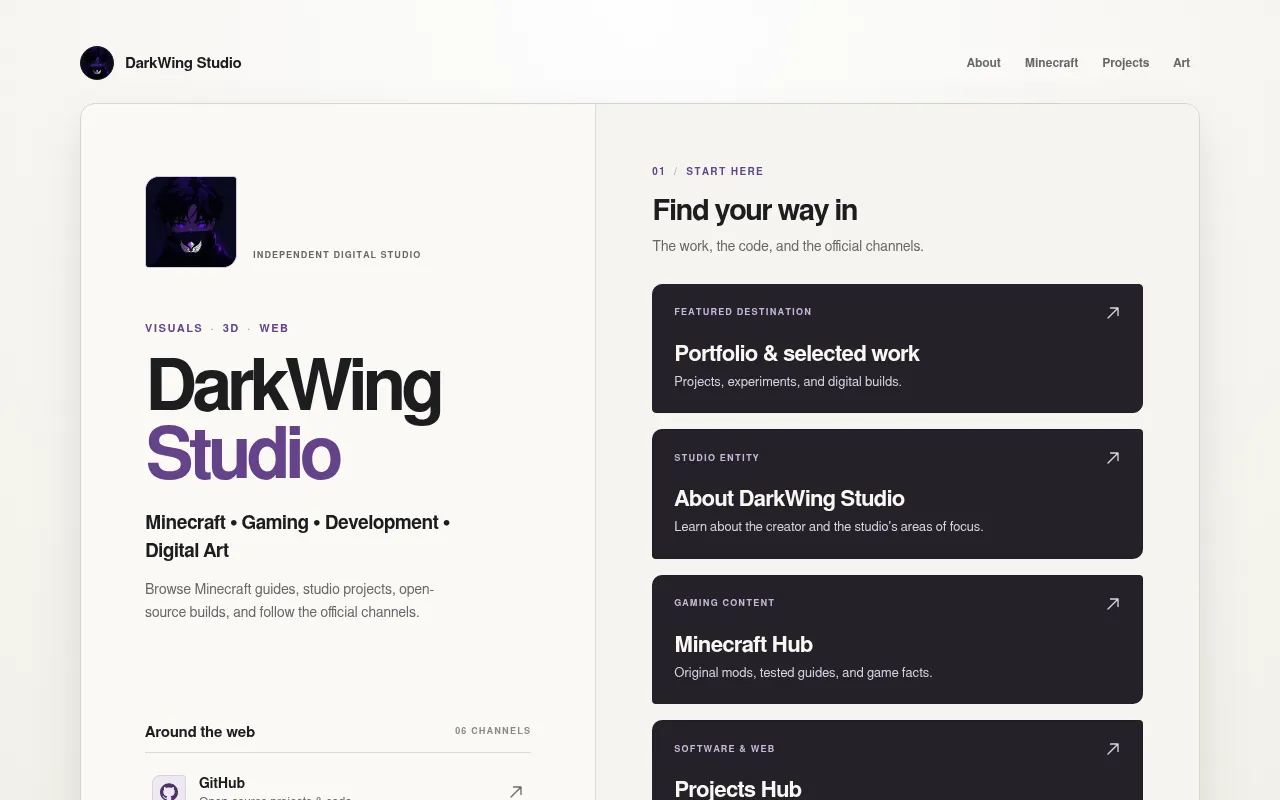Click the "Find your way in" heading

point(755,210)
